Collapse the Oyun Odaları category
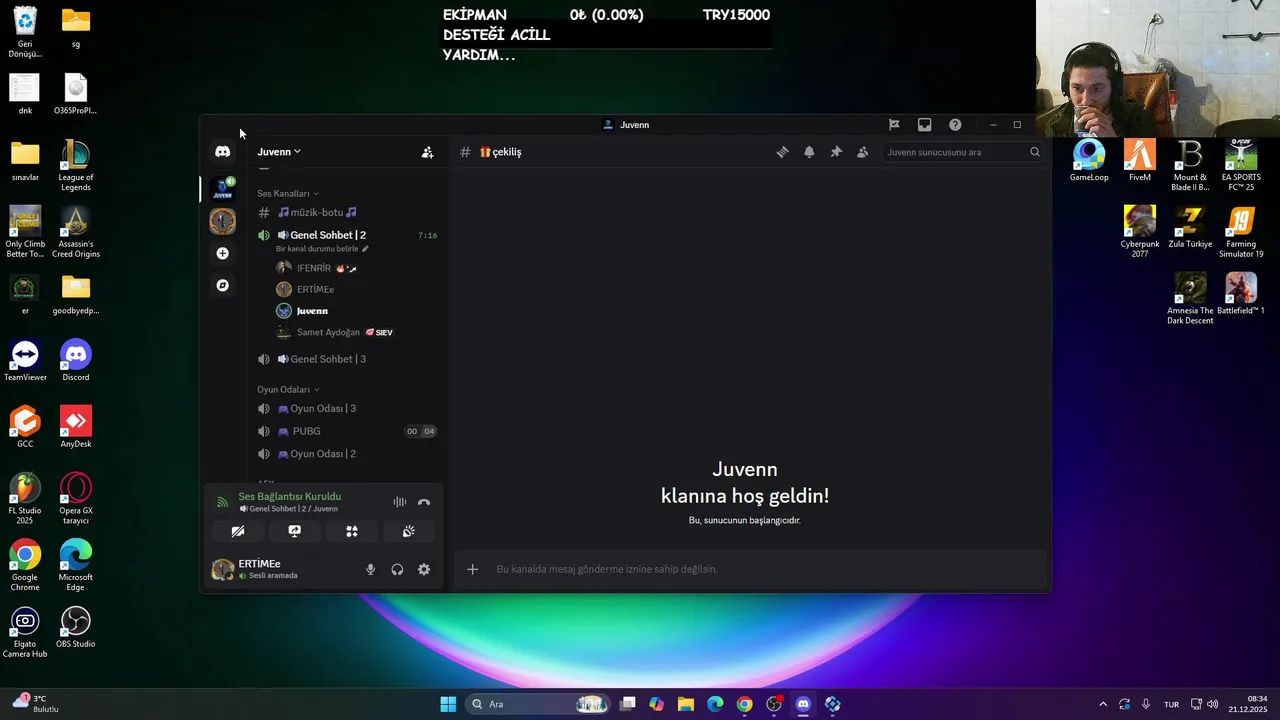 (x=288, y=389)
